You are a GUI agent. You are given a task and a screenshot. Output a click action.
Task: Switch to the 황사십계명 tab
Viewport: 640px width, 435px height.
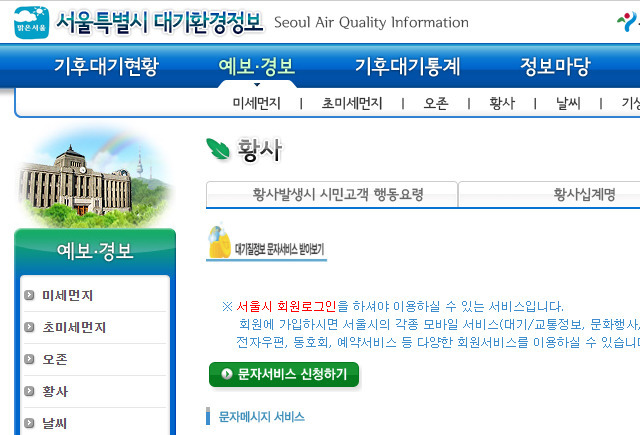[549, 194]
